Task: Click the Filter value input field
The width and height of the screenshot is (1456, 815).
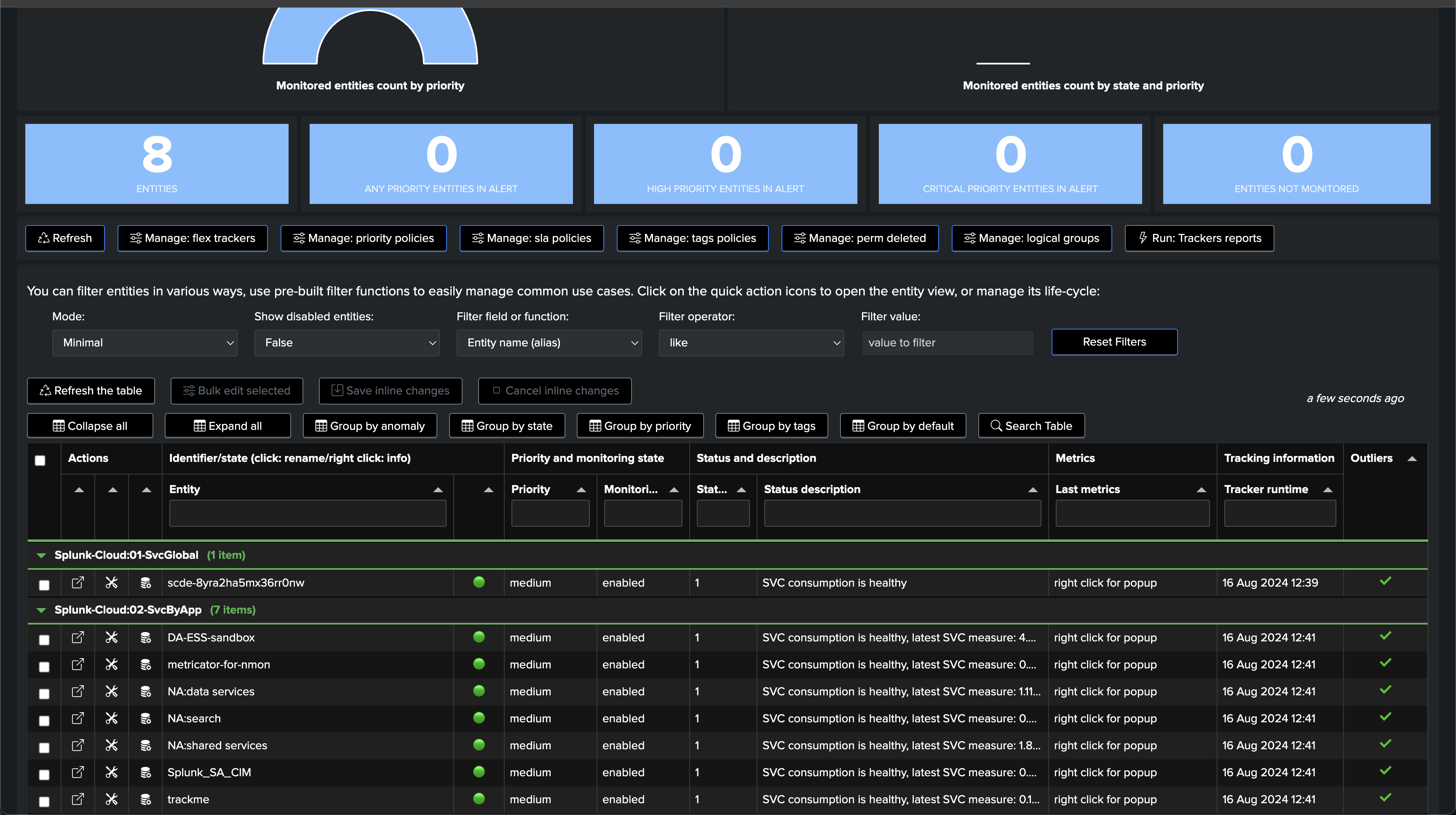Action: (x=947, y=343)
